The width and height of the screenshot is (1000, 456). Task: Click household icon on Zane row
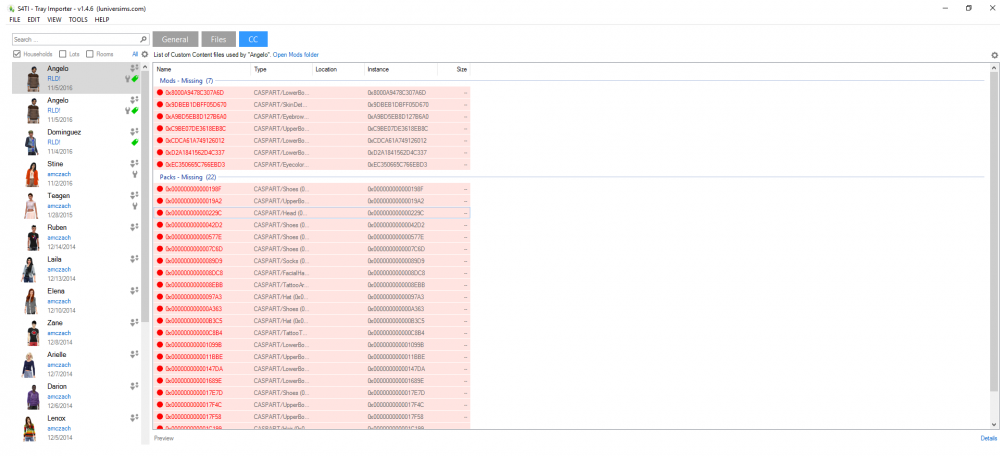134,322
